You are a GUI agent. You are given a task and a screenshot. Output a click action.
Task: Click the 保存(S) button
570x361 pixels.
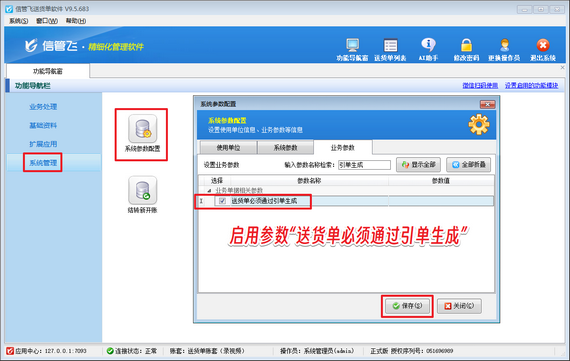pyautogui.click(x=407, y=306)
